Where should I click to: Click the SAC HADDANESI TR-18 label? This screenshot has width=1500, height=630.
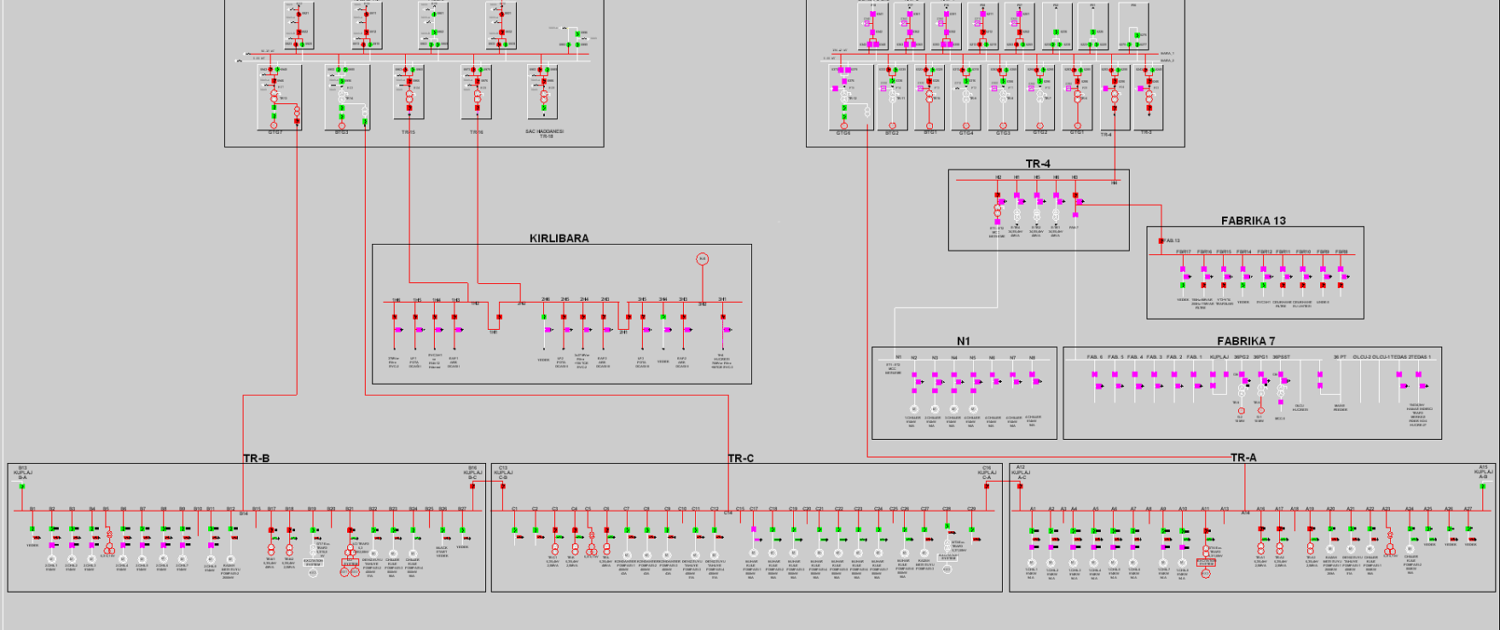(546, 133)
